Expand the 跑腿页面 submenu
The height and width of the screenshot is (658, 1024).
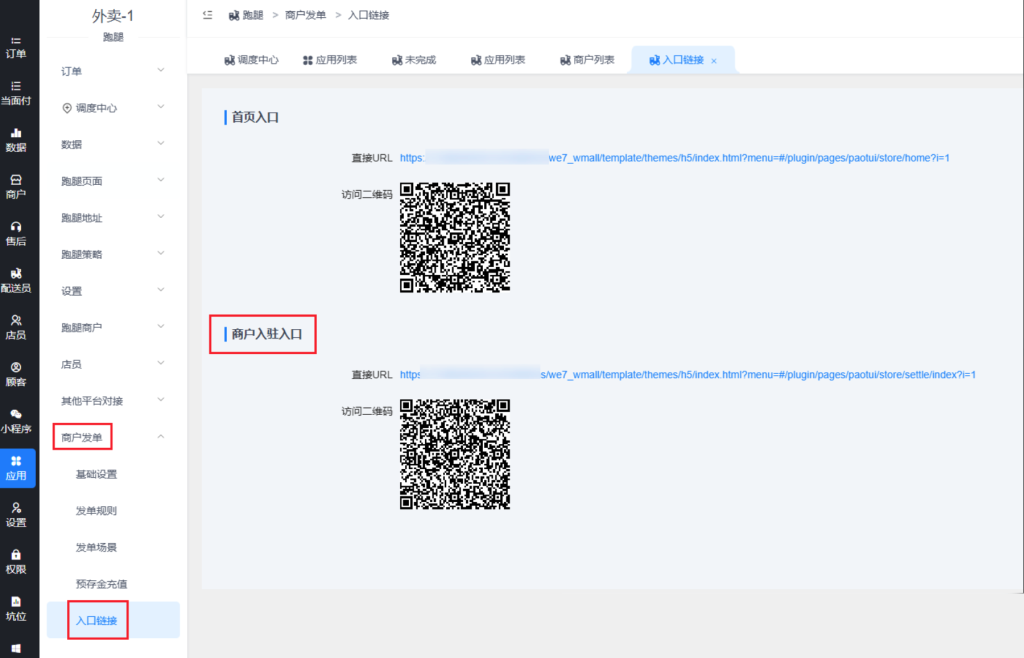point(112,181)
